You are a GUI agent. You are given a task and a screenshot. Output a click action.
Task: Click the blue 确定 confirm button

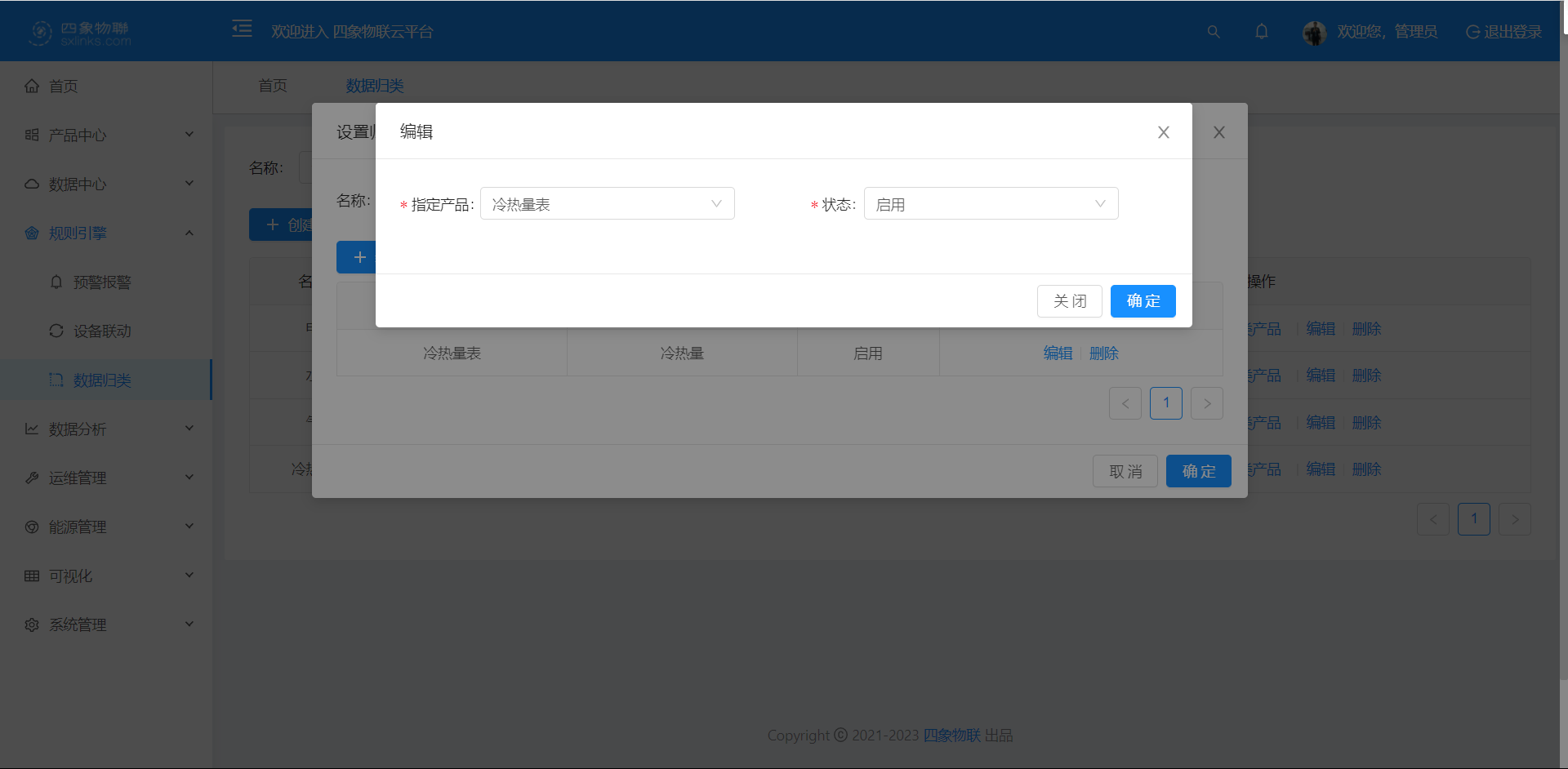click(x=1143, y=300)
